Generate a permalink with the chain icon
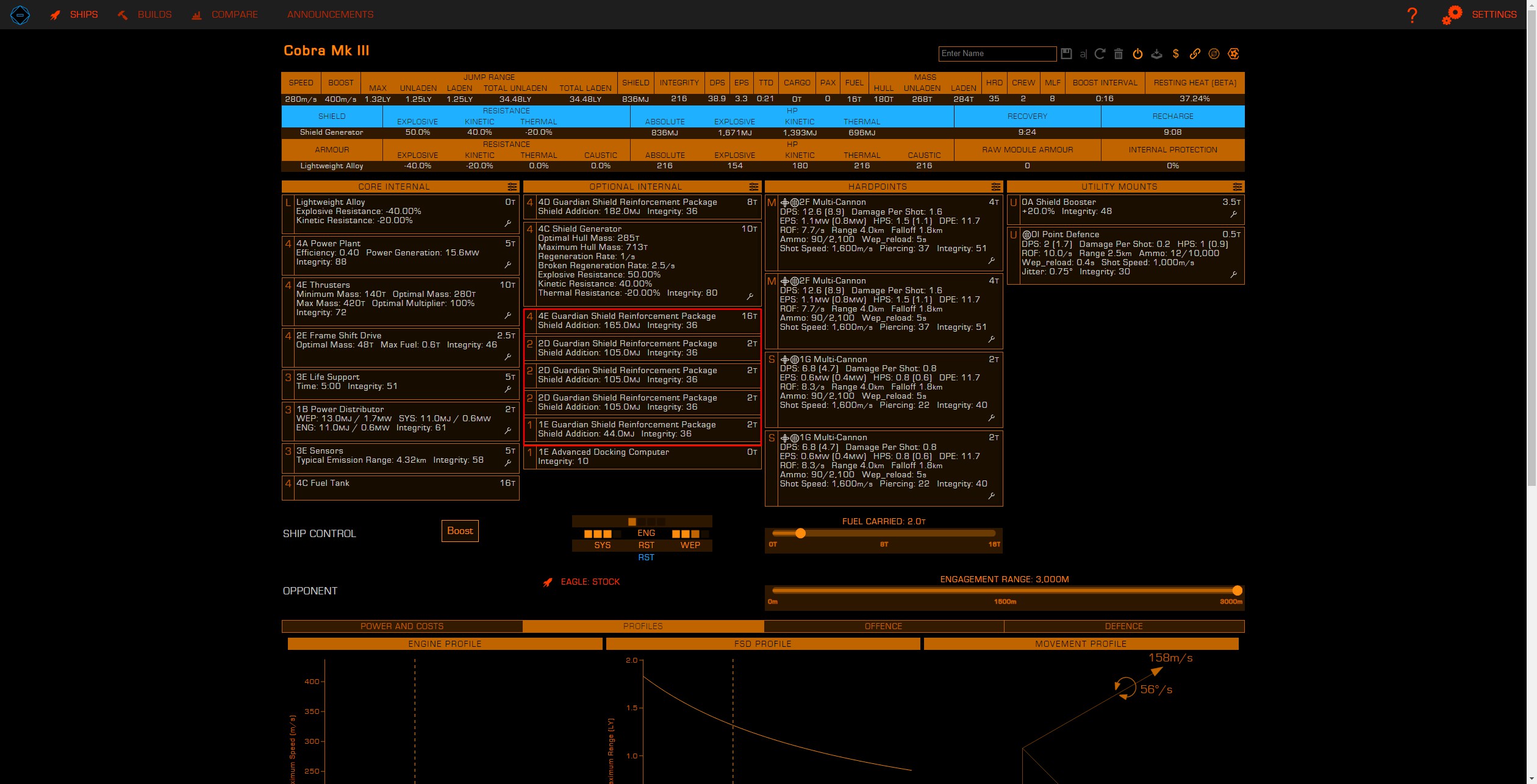The width and height of the screenshot is (1537, 784). pos(1195,54)
